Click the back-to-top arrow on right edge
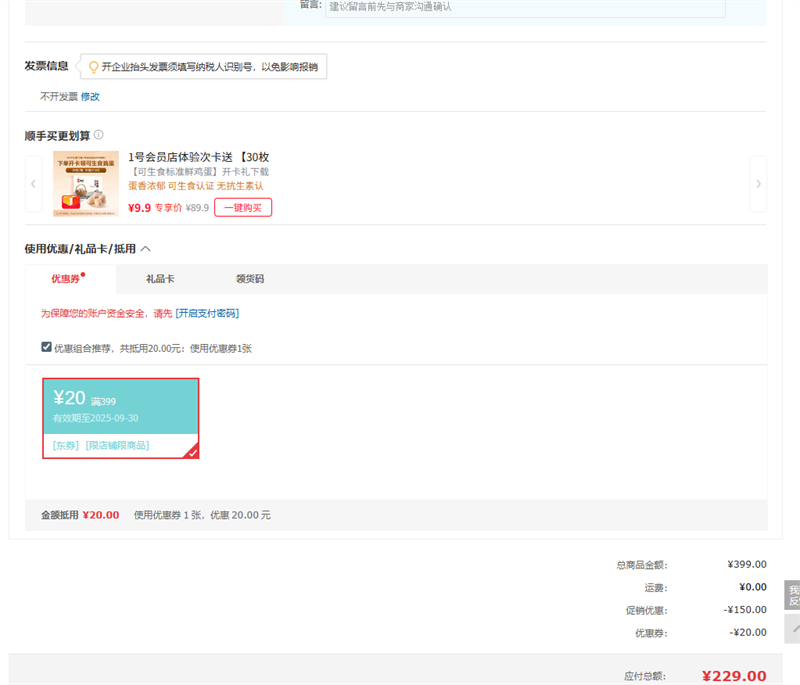Screen dimensions: 800x685 793,629
